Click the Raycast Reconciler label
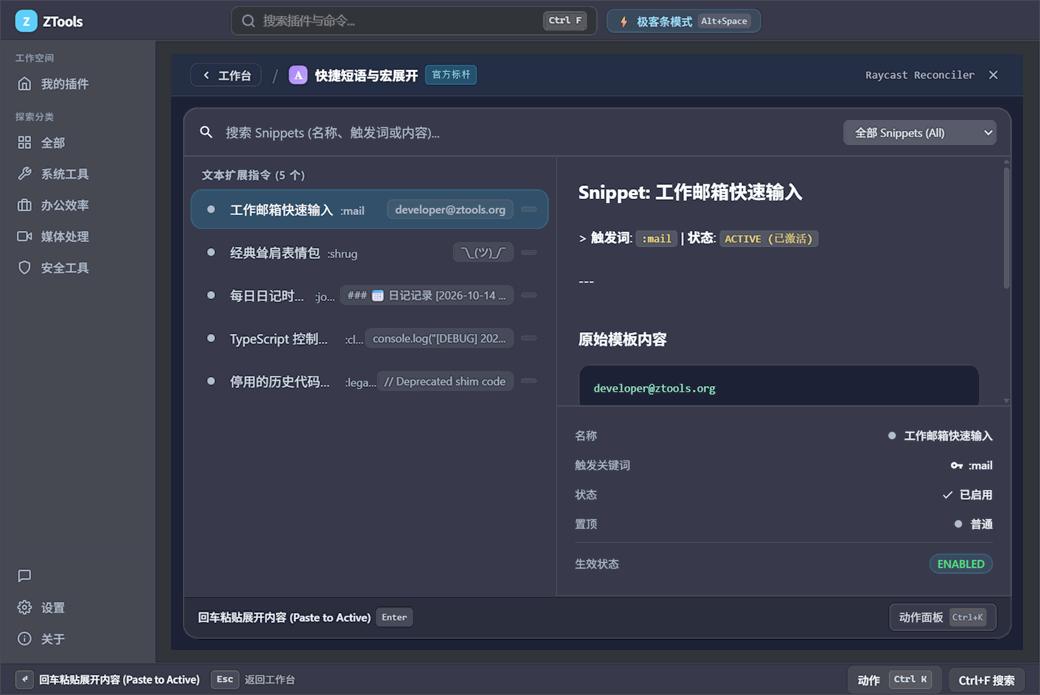Screen dimensions: 1040x695 click(x=919, y=75)
